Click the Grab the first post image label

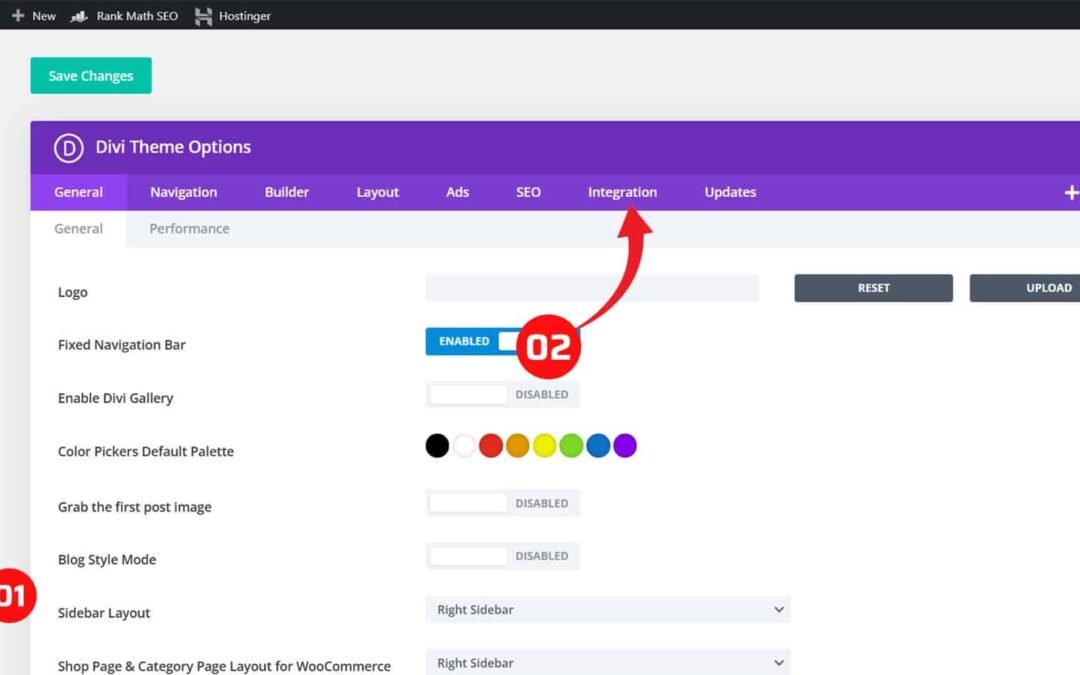coord(134,507)
